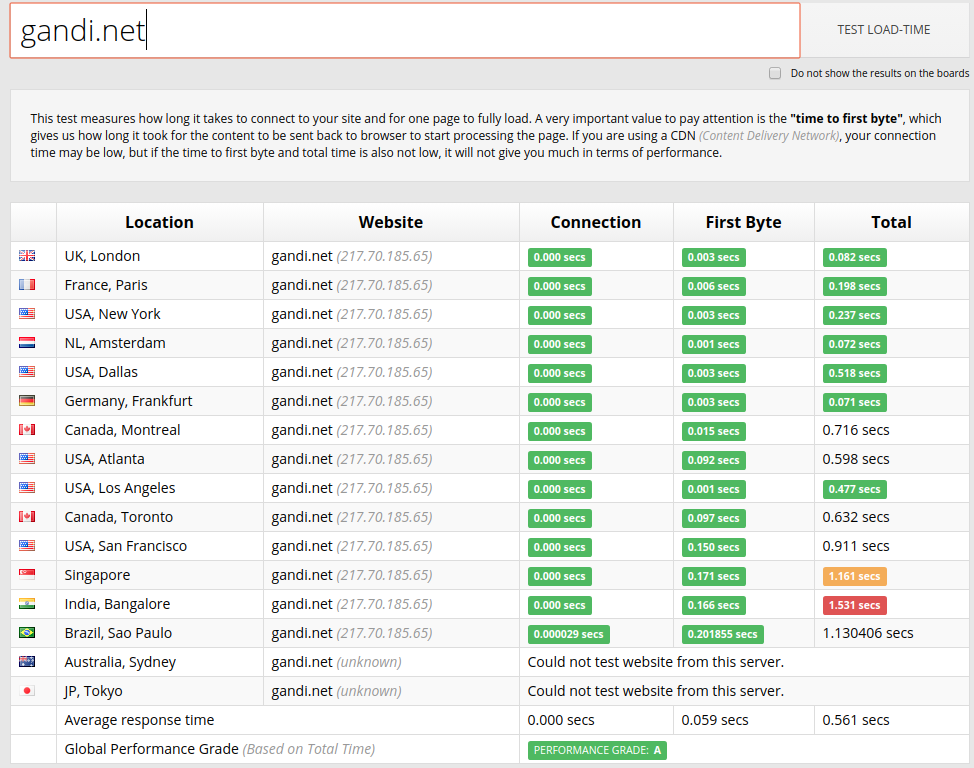Focus the URL field containing gandi.net
Viewport: 974px width, 768px height.
405,30
